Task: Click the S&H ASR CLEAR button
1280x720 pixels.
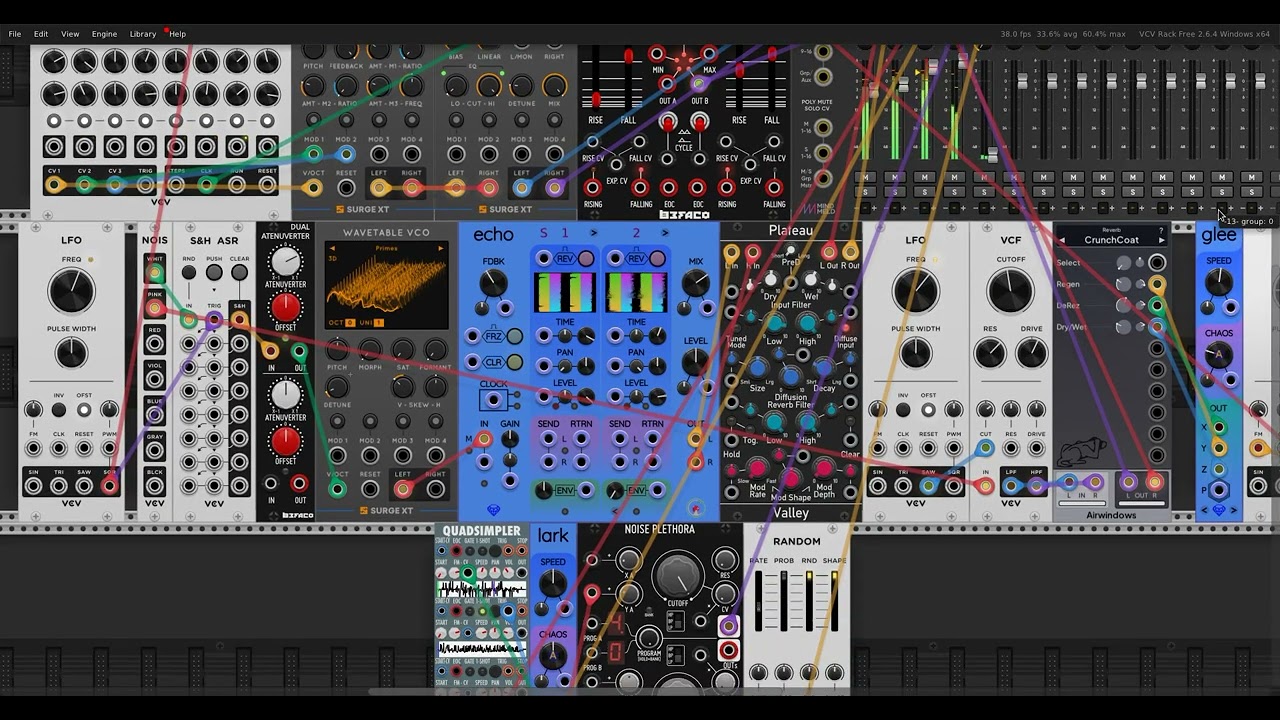Action: [239, 272]
